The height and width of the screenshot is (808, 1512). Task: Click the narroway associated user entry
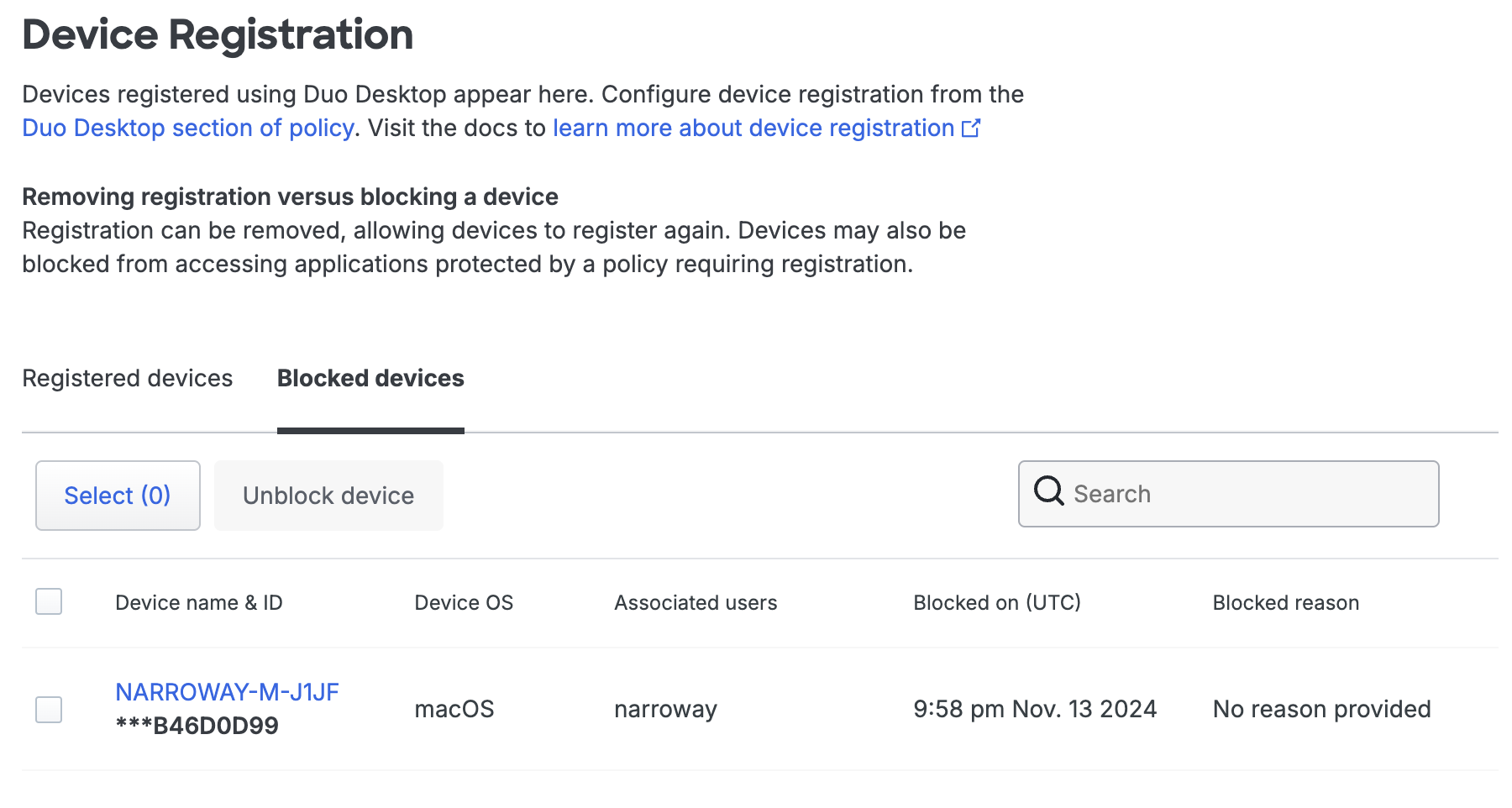pyautogui.click(x=665, y=710)
